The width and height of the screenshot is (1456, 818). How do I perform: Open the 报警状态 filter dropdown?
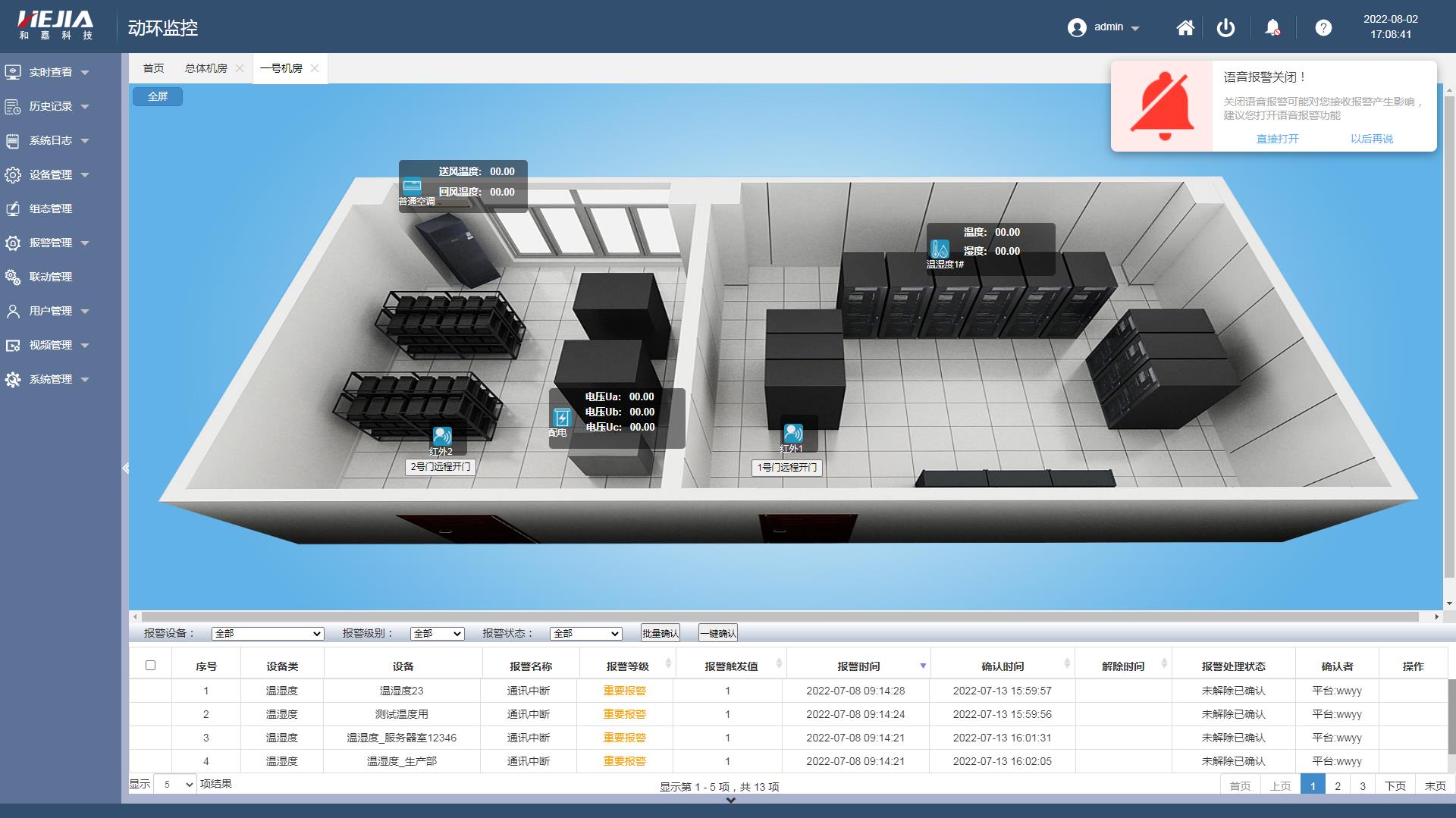click(586, 634)
